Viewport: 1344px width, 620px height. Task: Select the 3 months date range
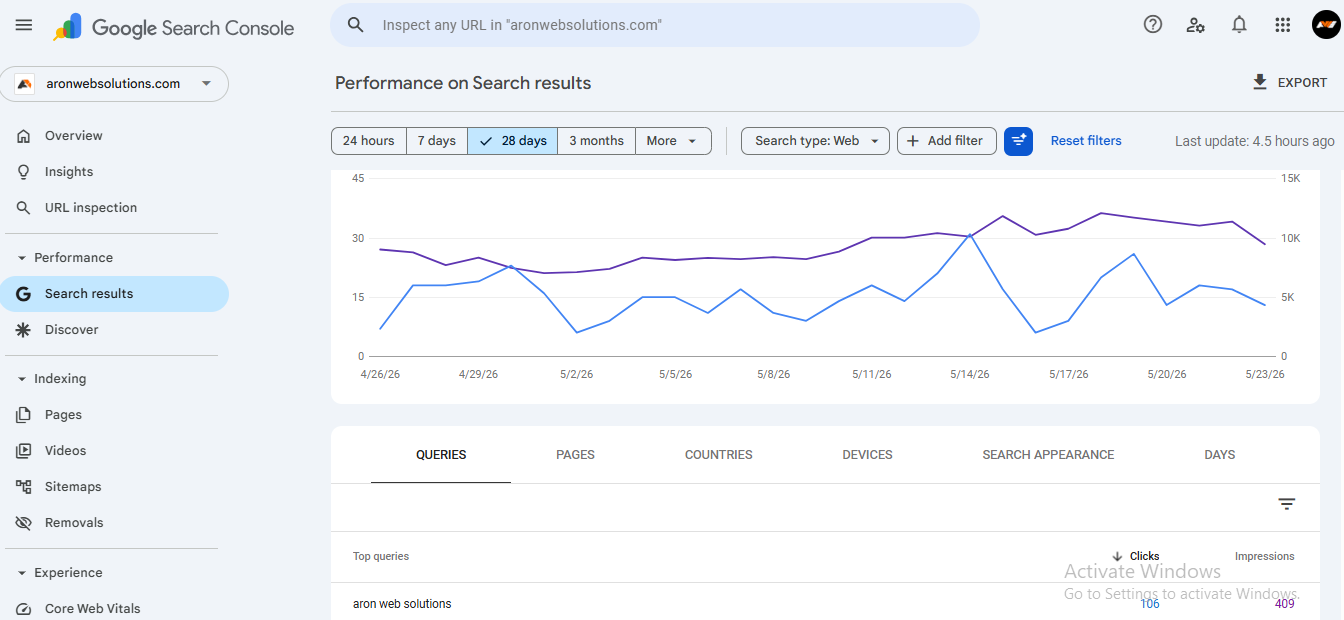pos(597,141)
